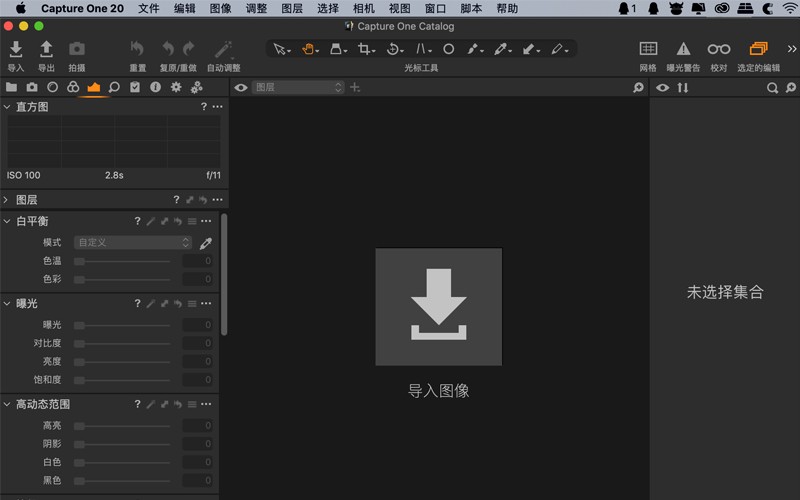
Task: Collapse the High Dynamic Range (高动态范围) panel
Action: (x=7, y=404)
